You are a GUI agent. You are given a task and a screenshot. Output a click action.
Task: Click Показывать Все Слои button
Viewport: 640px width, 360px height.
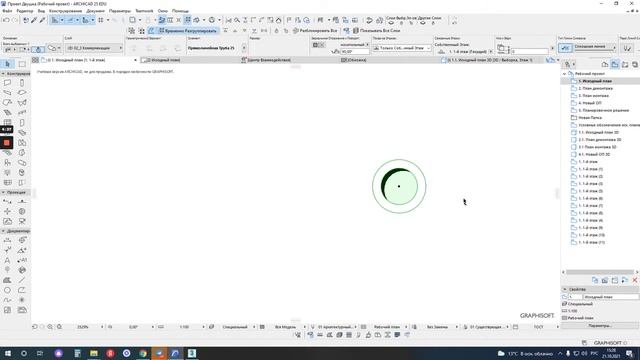(376, 31)
